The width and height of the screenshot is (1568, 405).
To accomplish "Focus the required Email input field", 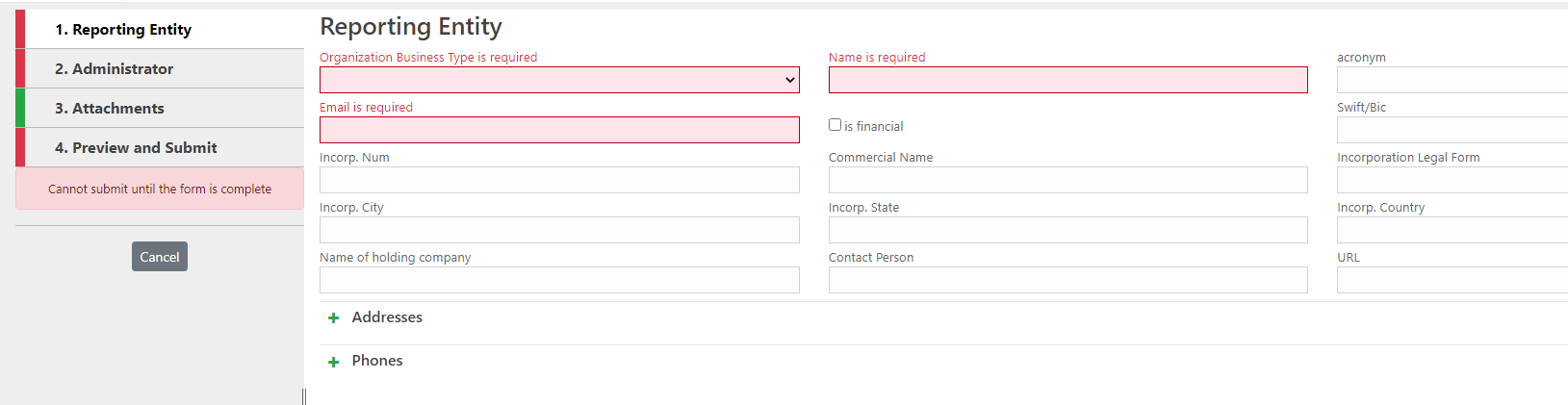I will [x=559, y=130].
